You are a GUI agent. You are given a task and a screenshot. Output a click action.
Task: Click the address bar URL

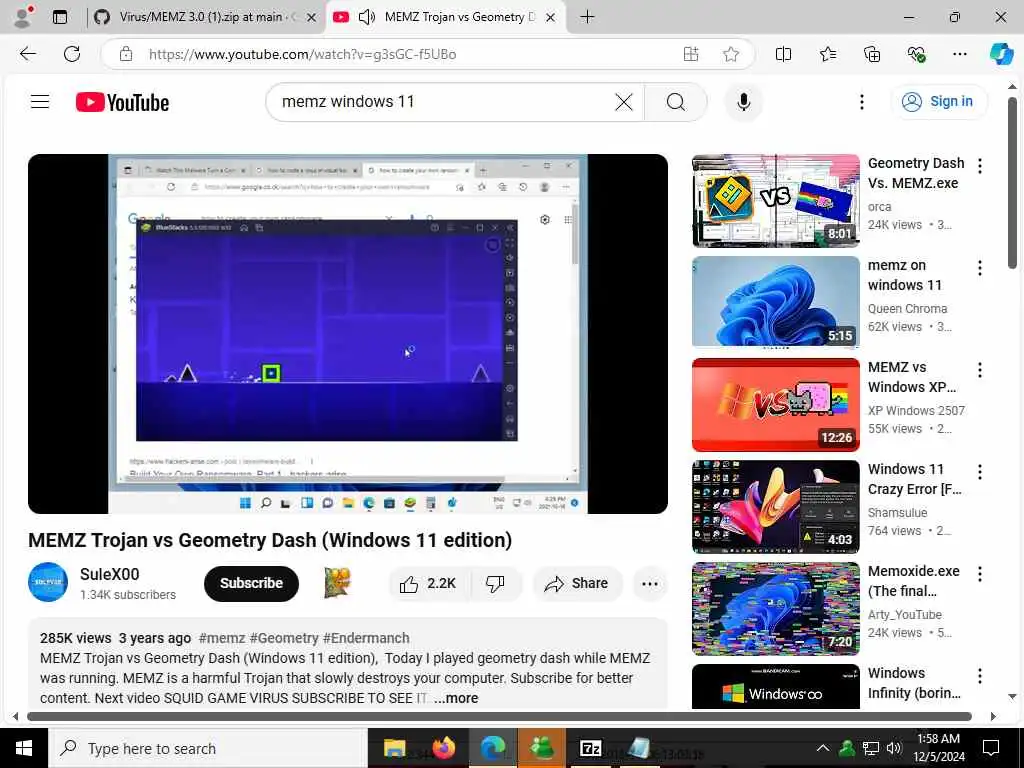pos(302,54)
